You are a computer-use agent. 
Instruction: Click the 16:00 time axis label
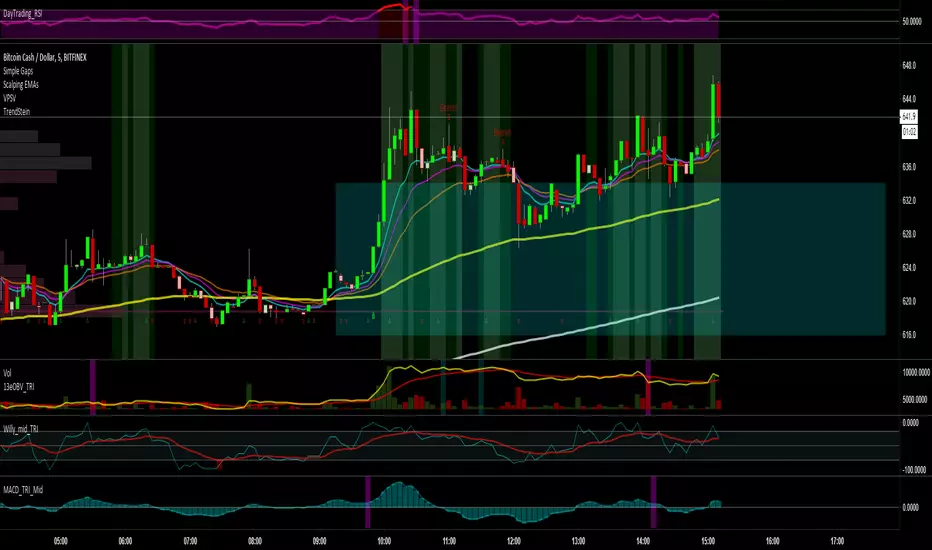click(x=772, y=541)
